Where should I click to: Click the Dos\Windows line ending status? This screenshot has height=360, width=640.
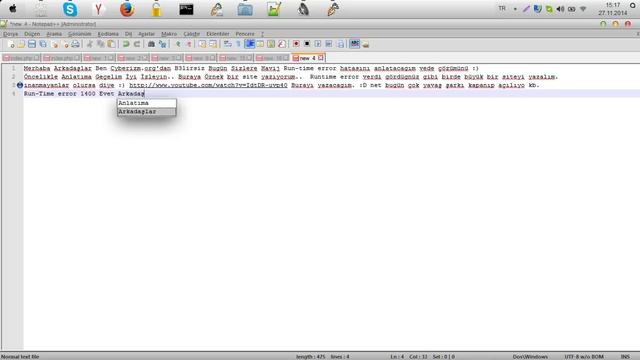pyautogui.click(x=530, y=357)
